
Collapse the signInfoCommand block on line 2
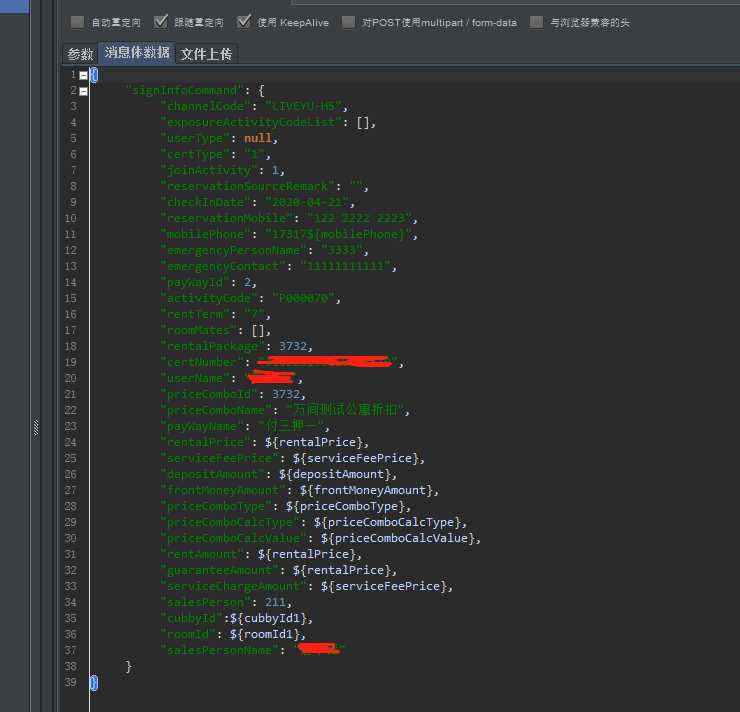pos(84,91)
